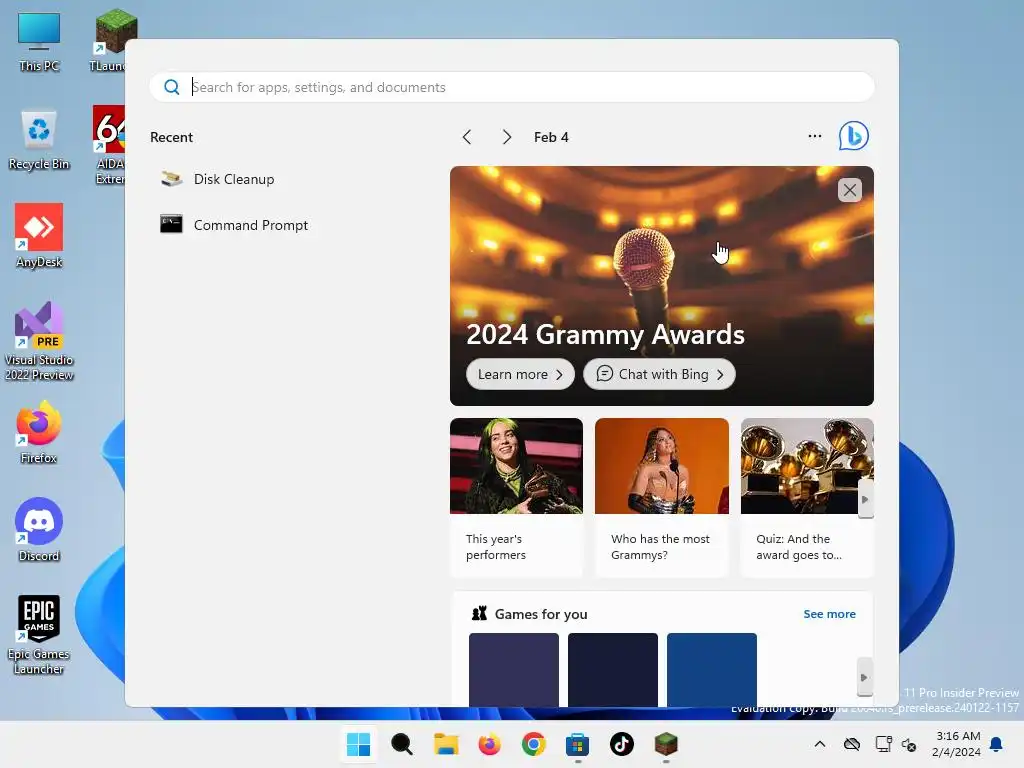Open the second game tile in Games for you
Image resolution: width=1024 pixels, height=768 pixels.
[613, 669]
